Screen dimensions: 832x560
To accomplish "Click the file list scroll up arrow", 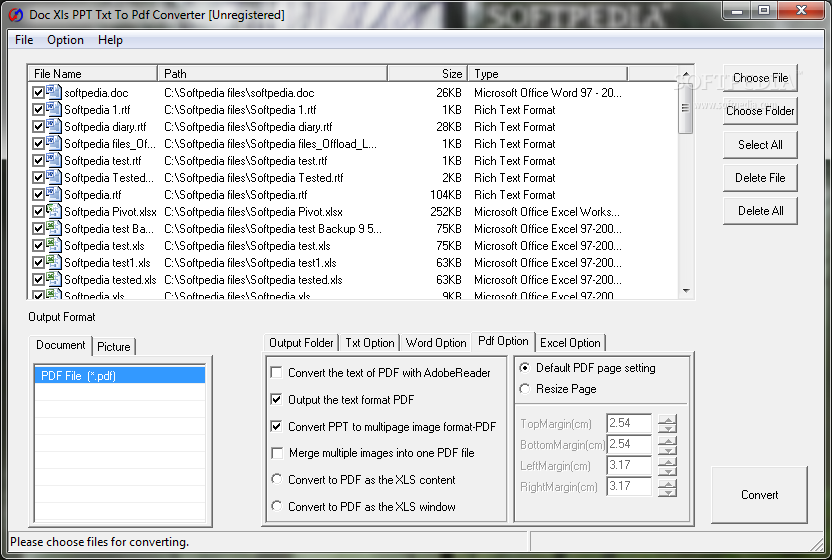I will [686, 74].
